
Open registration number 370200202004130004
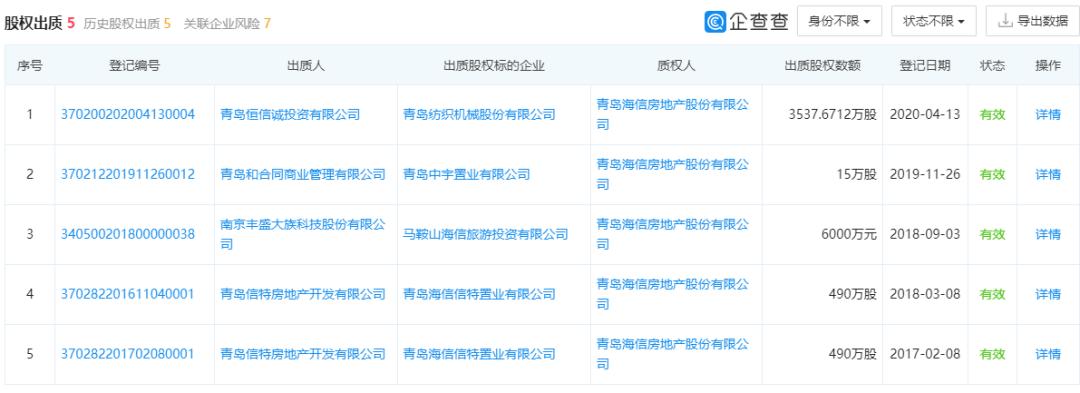[128, 115]
